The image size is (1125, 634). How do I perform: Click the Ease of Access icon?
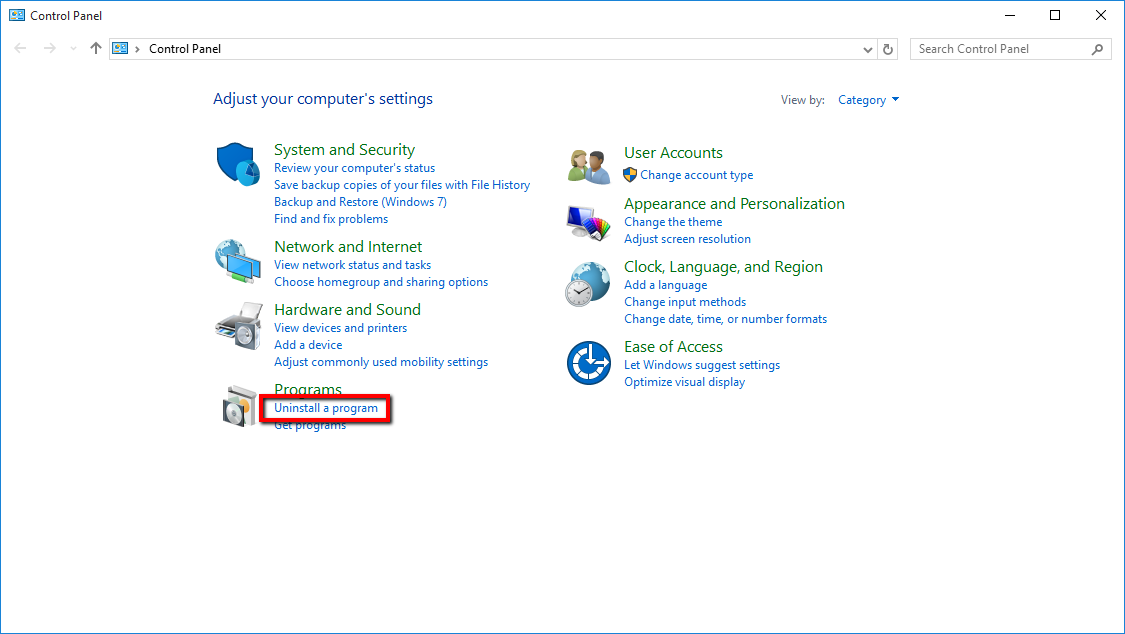tap(588, 363)
